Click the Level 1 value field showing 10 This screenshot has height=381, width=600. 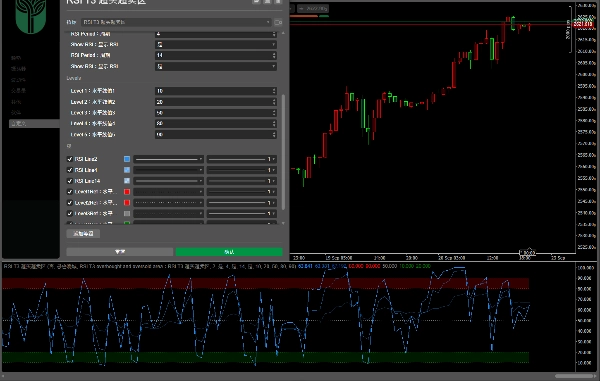pyautogui.click(x=216, y=91)
